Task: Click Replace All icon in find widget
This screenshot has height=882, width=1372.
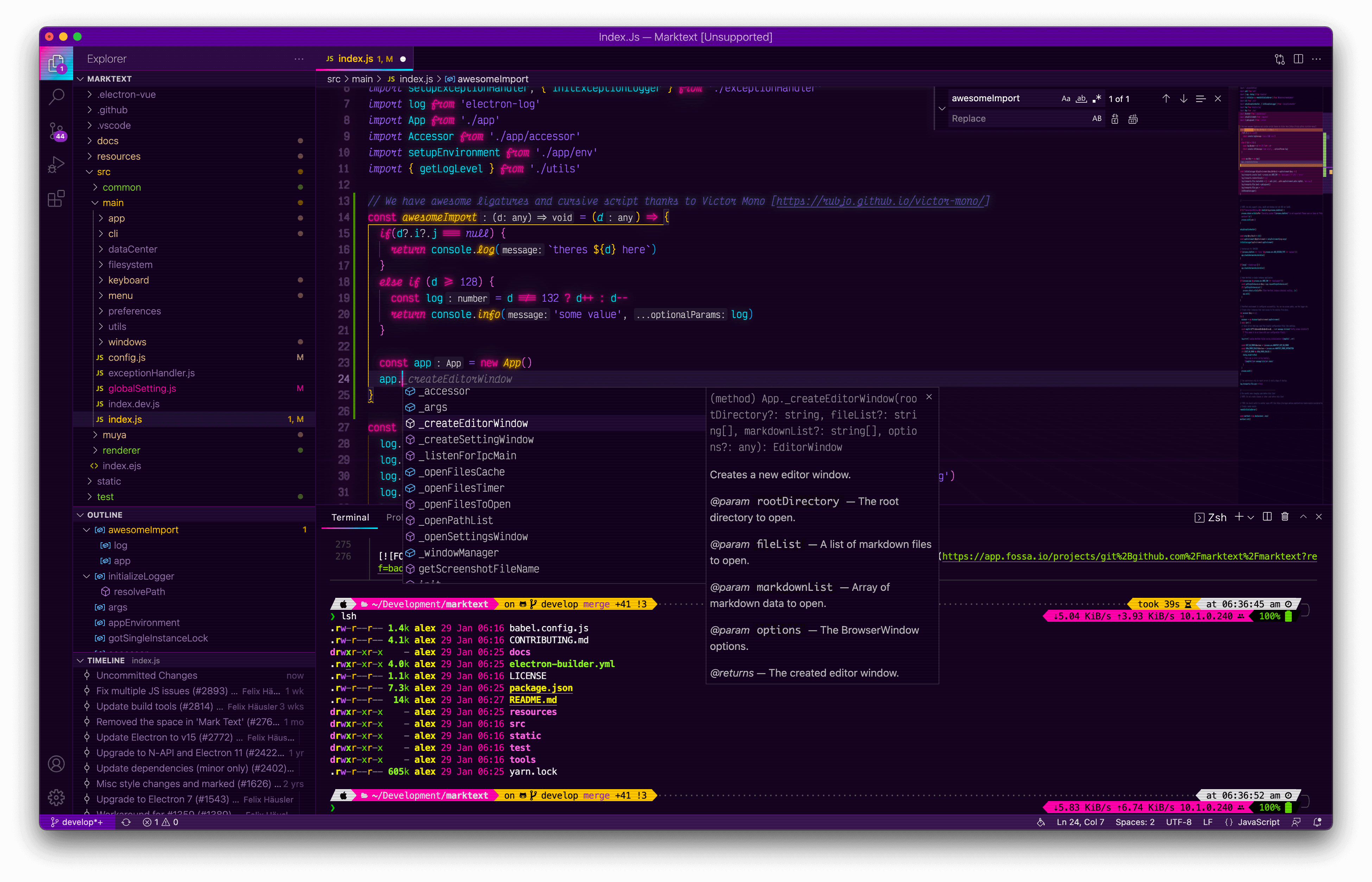Action: 1132,119
